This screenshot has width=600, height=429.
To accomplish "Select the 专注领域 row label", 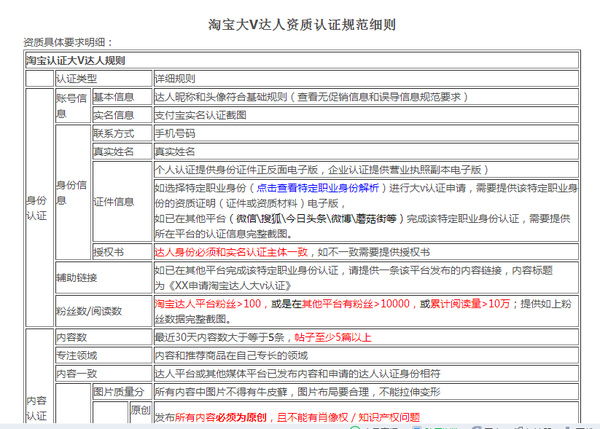I will (x=76, y=355).
